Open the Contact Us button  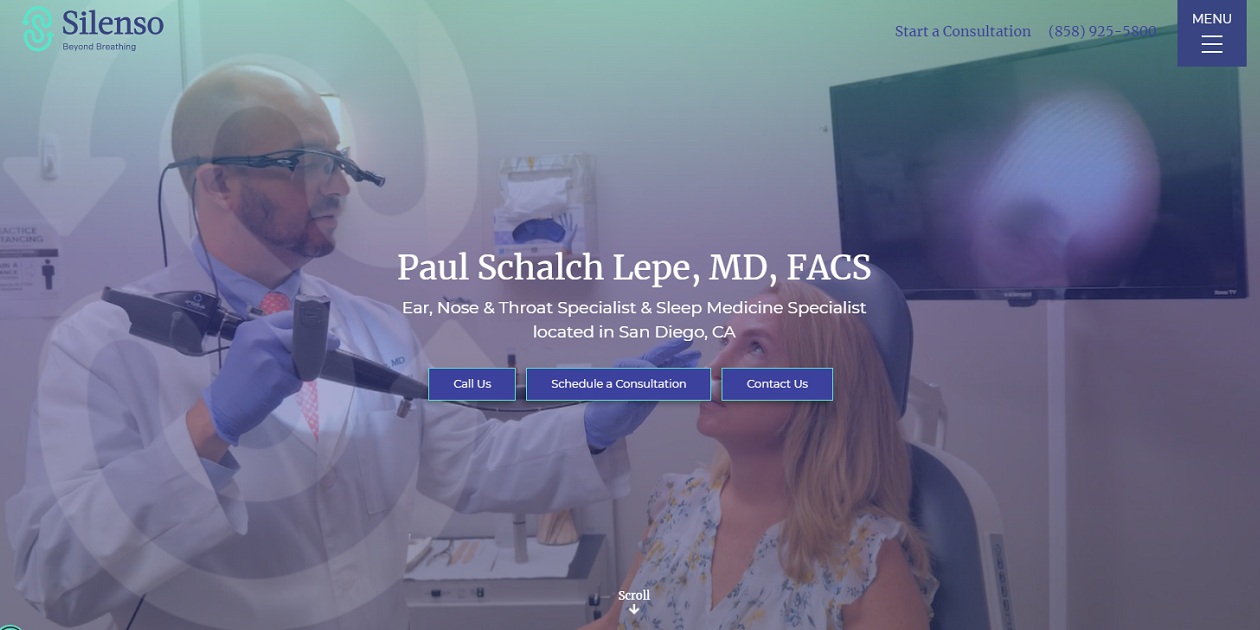pyautogui.click(x=777, y=384)
